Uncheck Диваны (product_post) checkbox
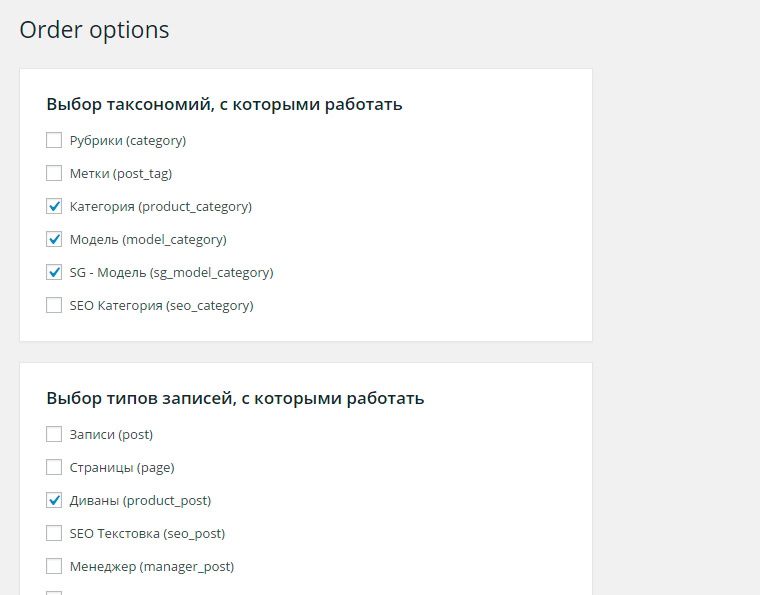 click(x=54, y=500)
